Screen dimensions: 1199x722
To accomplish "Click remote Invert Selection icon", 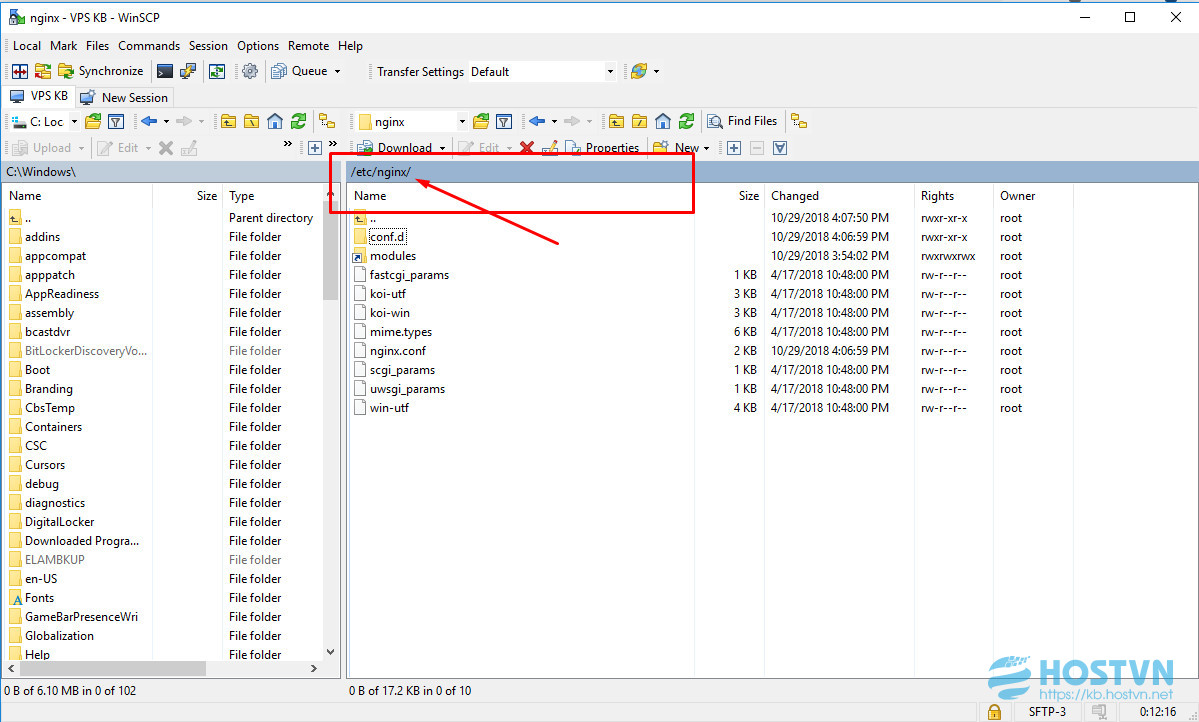I will point(780,148).
